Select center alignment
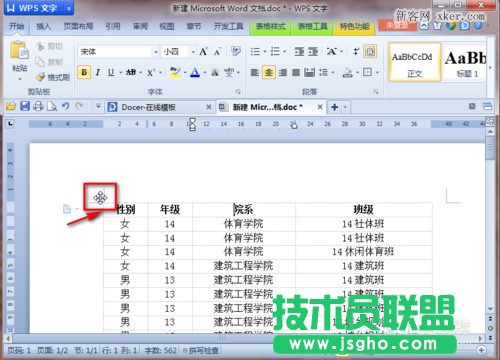 click(269, 72)
